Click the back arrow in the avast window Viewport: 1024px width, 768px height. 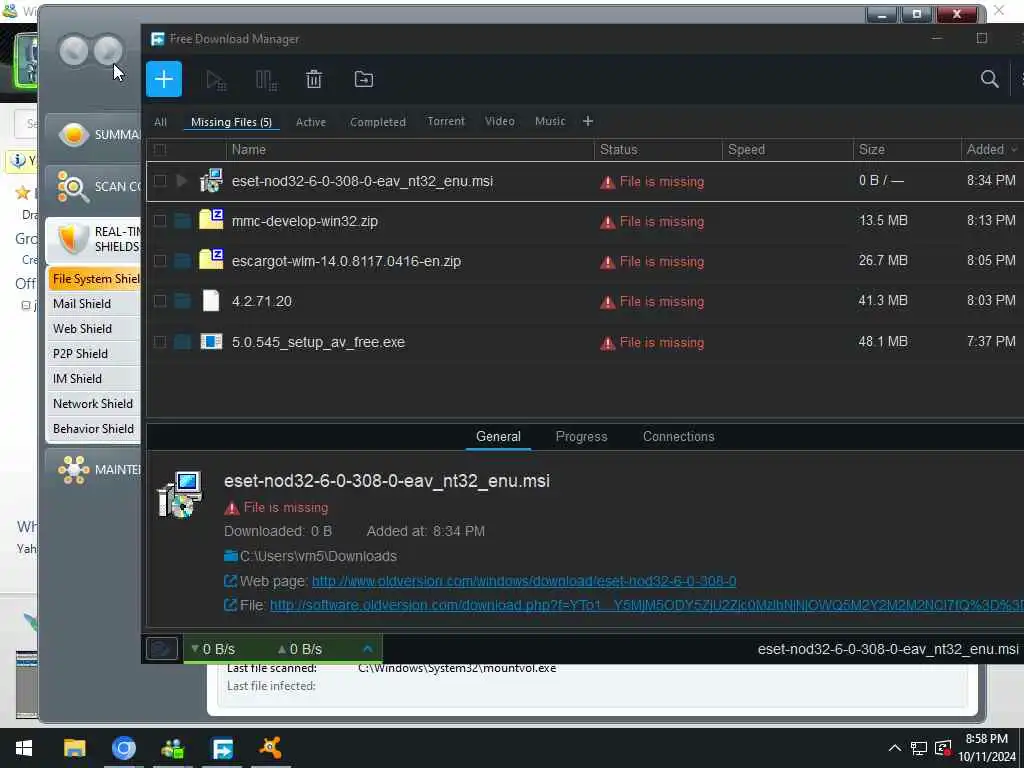coord(73,50)
